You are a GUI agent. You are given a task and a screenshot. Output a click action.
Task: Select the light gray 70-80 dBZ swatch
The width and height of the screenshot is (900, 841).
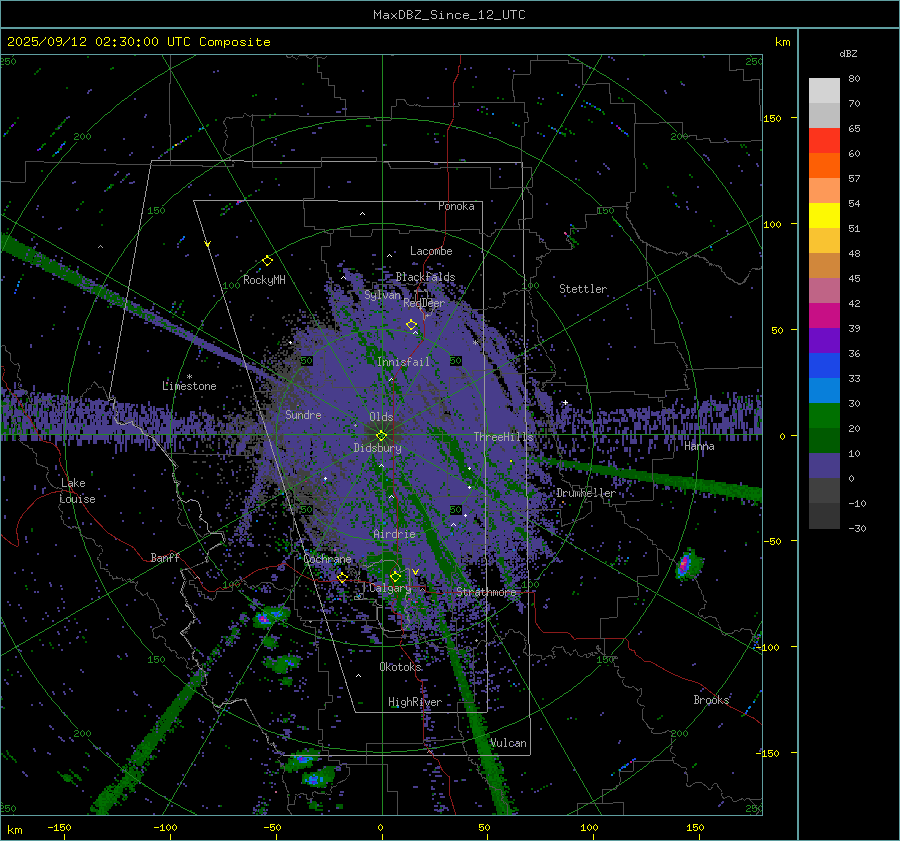click(x=824, y=91)
